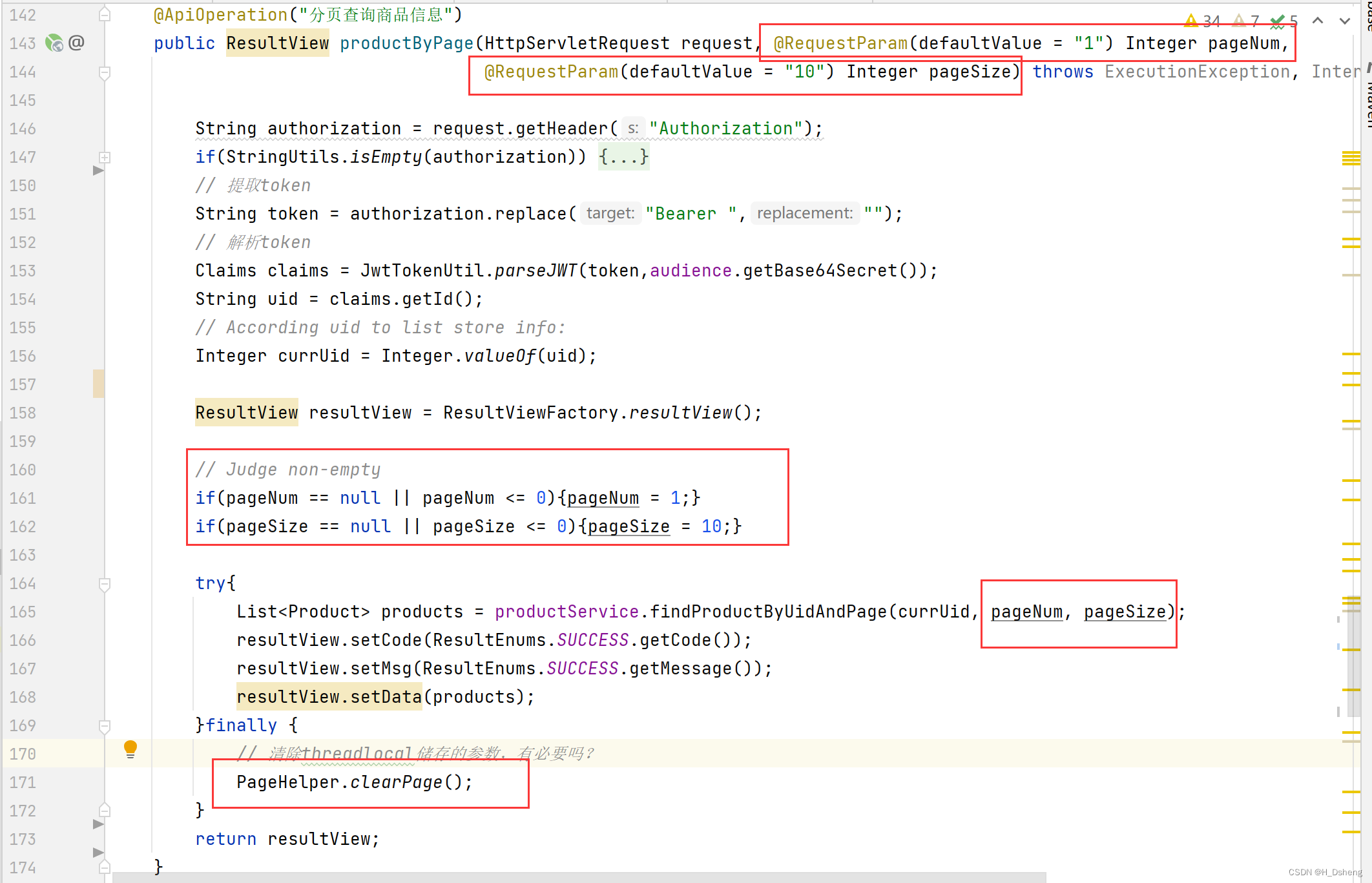Click the ExecutionException in throws clause
The image size is (1372, 883).
[x=1197, y=72]
